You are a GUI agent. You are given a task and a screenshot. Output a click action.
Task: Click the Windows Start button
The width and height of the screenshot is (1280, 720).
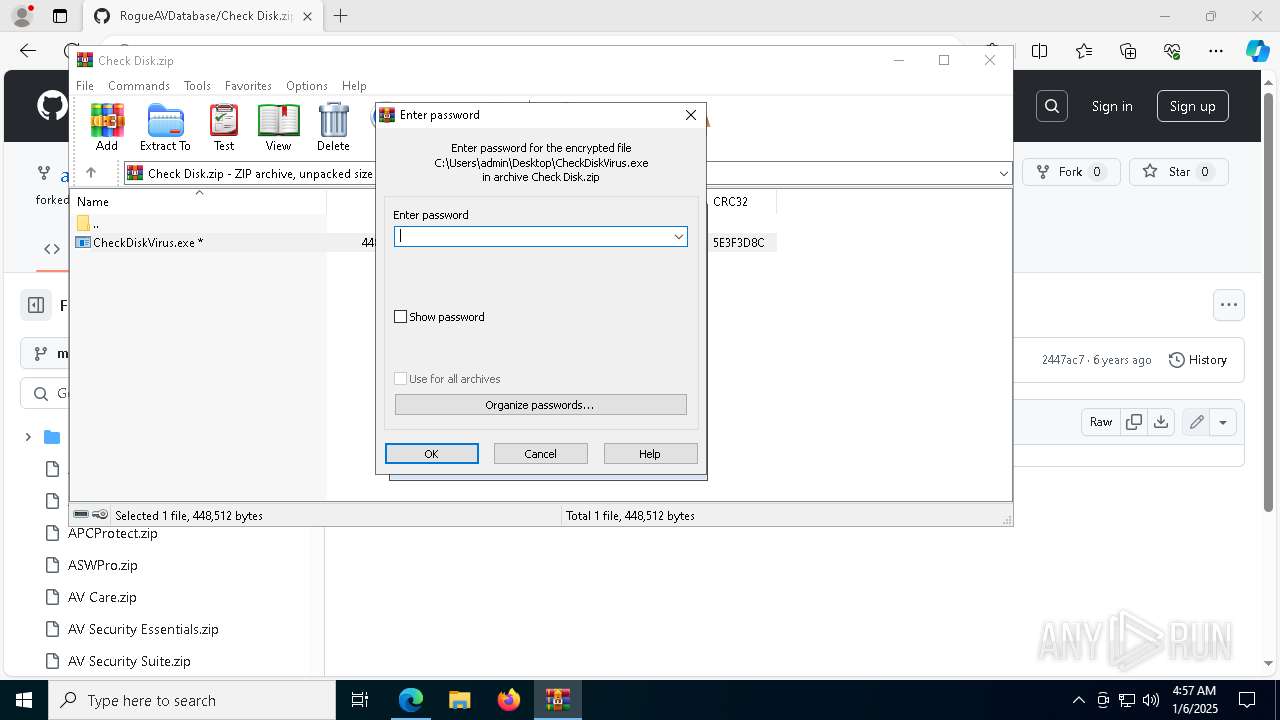pos(23,700)
